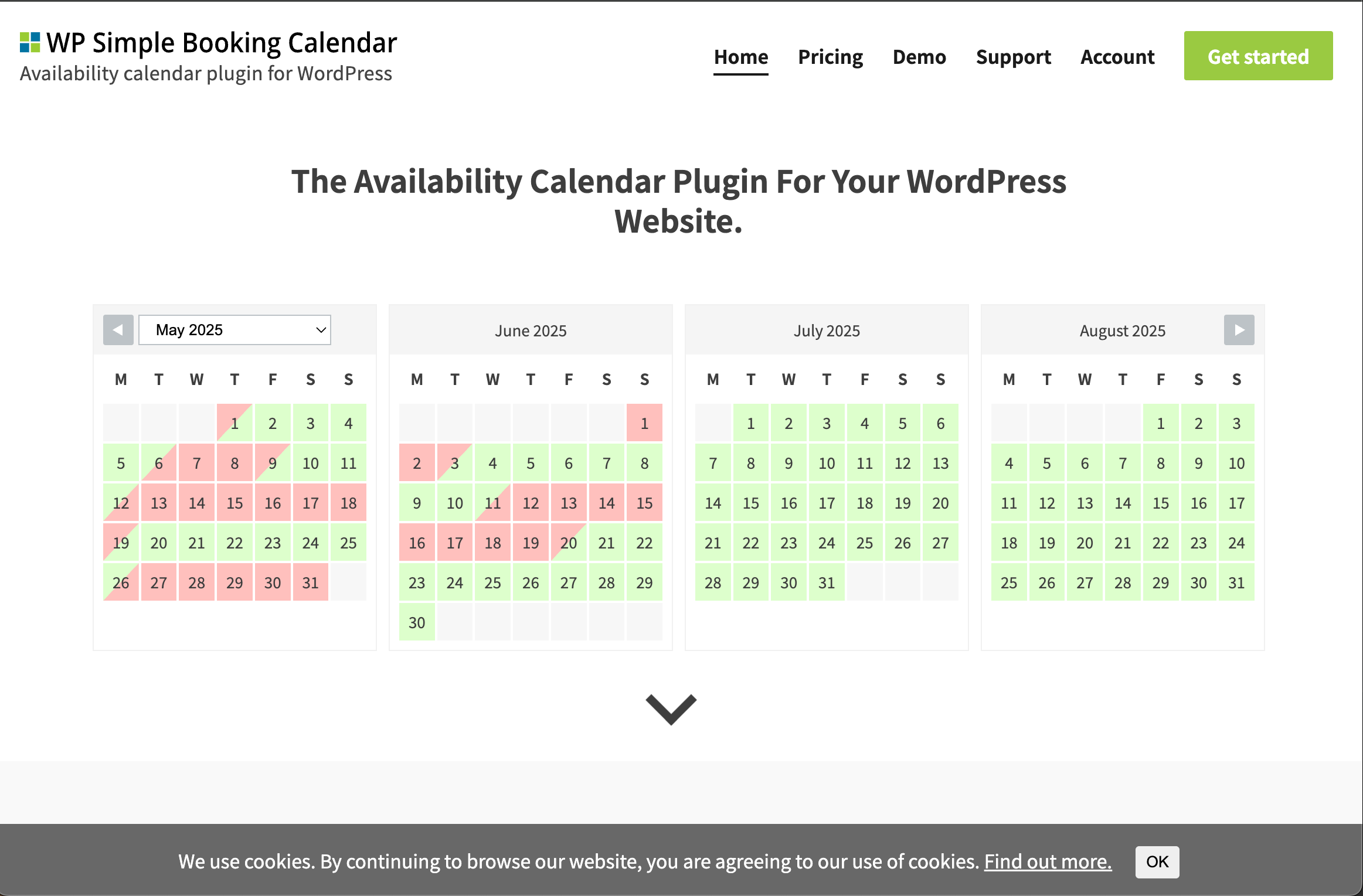This screenshot has width=1363, height=896.
Task: Click the previous month arrow icon
Action: click(118, 330)
